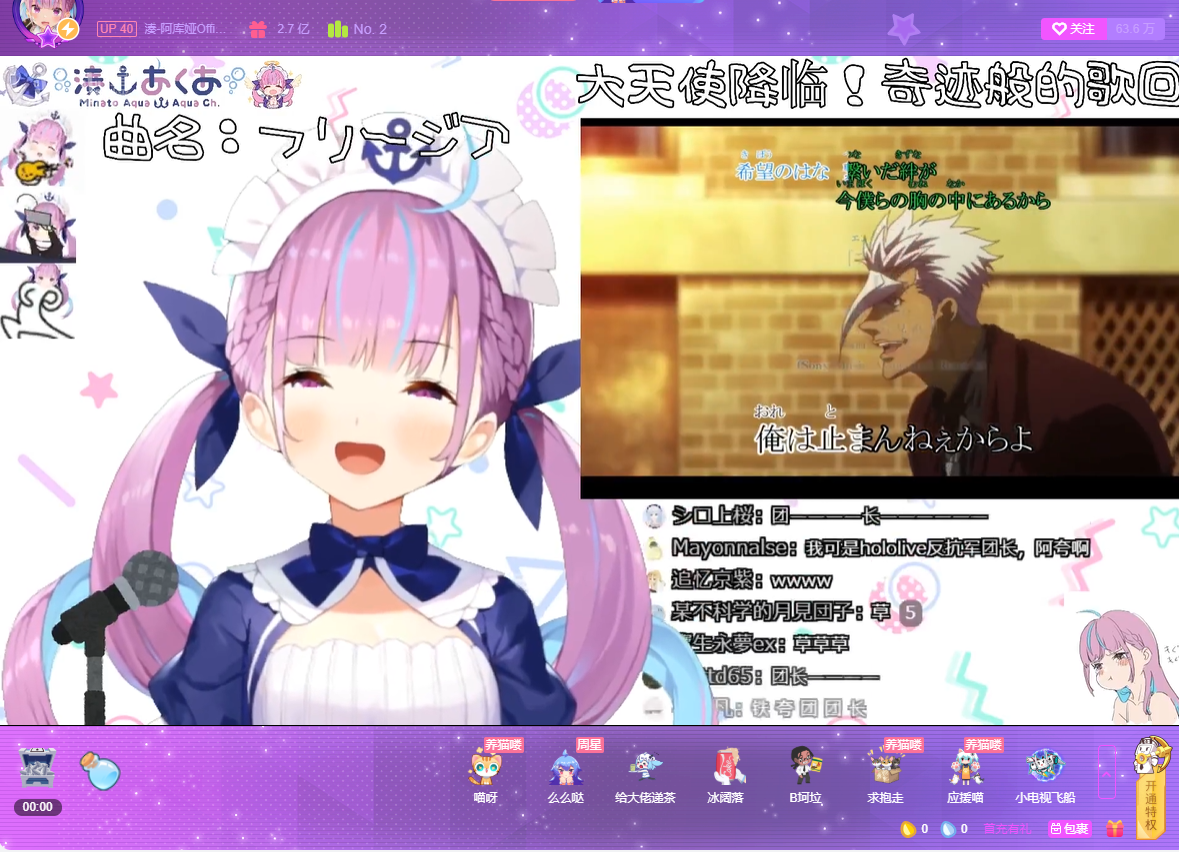Open the red gift box icon
Image resolution: width=1179 pixels, height=852 pixels.
tap(1115, 829)
